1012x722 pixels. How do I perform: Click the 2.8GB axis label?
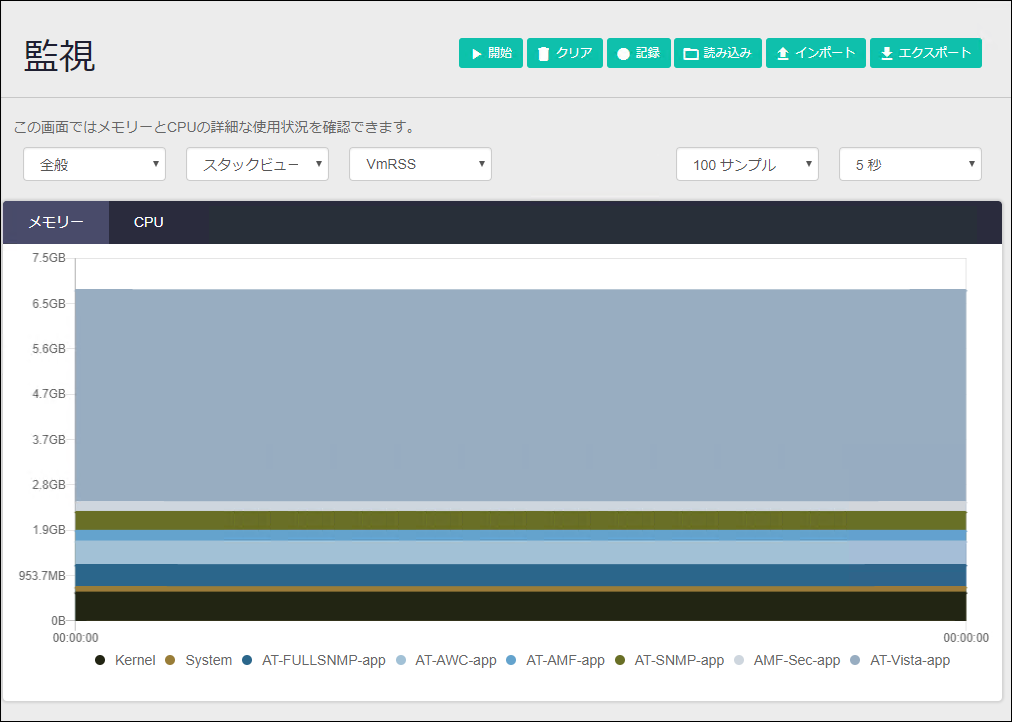tap(49, 485)
